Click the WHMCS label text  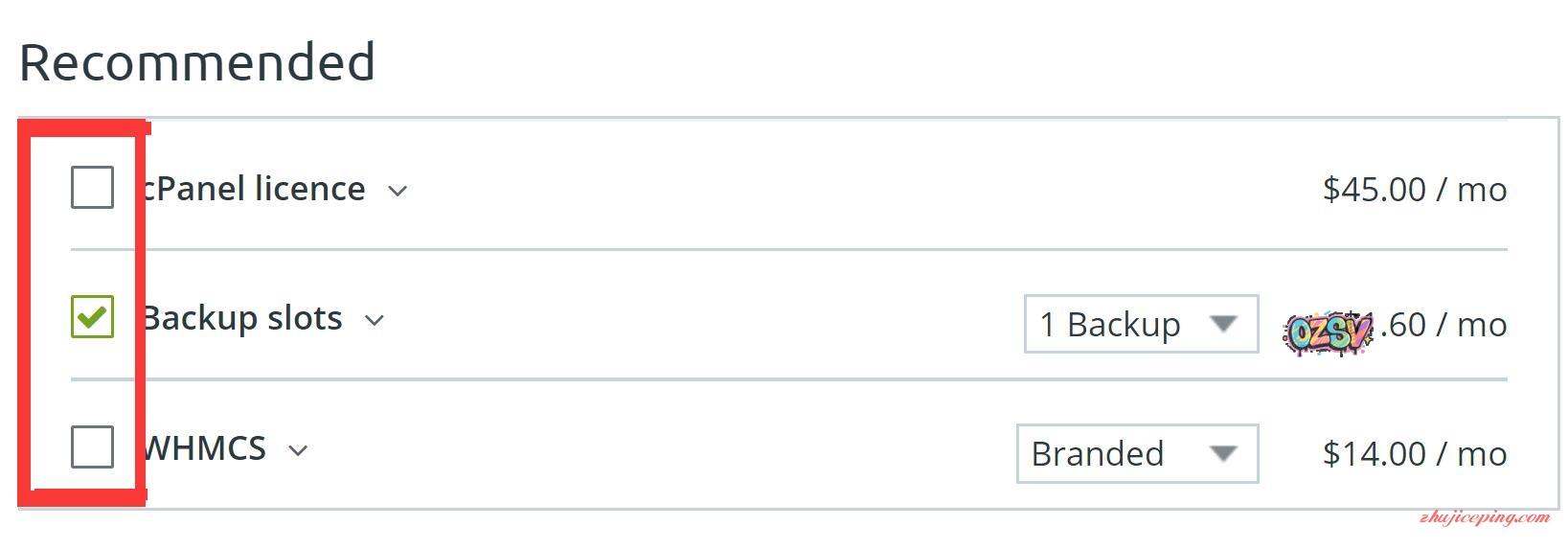[205, 448]
